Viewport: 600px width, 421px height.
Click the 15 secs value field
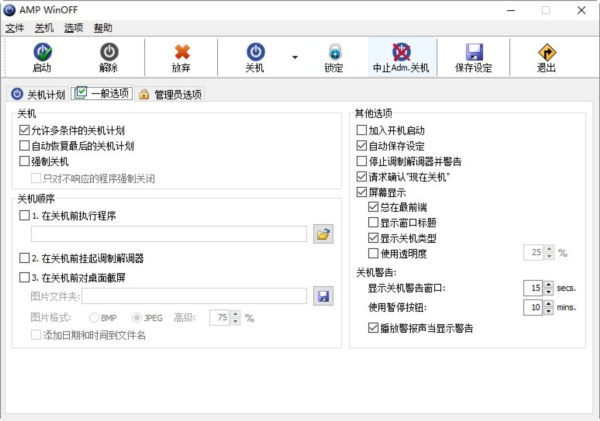coord(534,288)
